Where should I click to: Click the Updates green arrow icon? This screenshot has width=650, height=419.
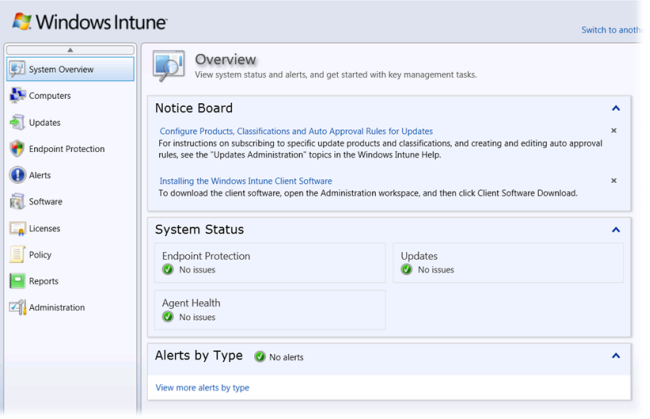click(x=17, y=122)
